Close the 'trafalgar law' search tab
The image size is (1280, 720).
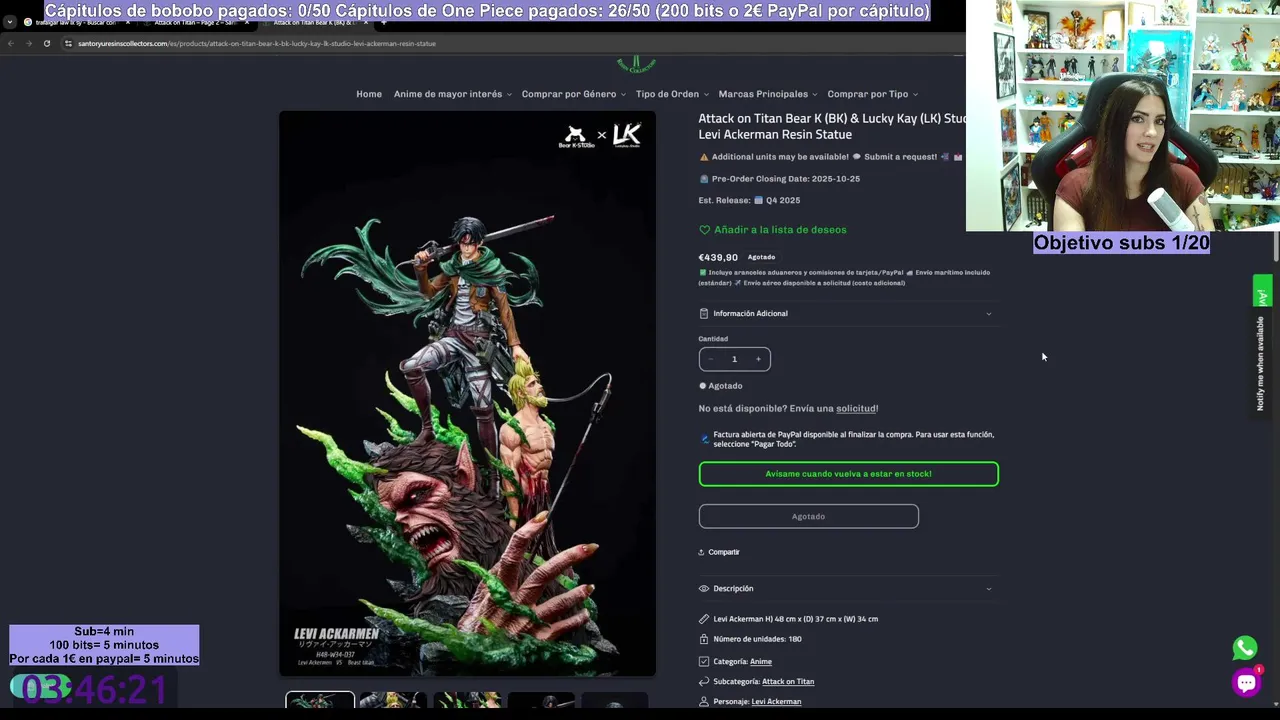pos(128,22)
